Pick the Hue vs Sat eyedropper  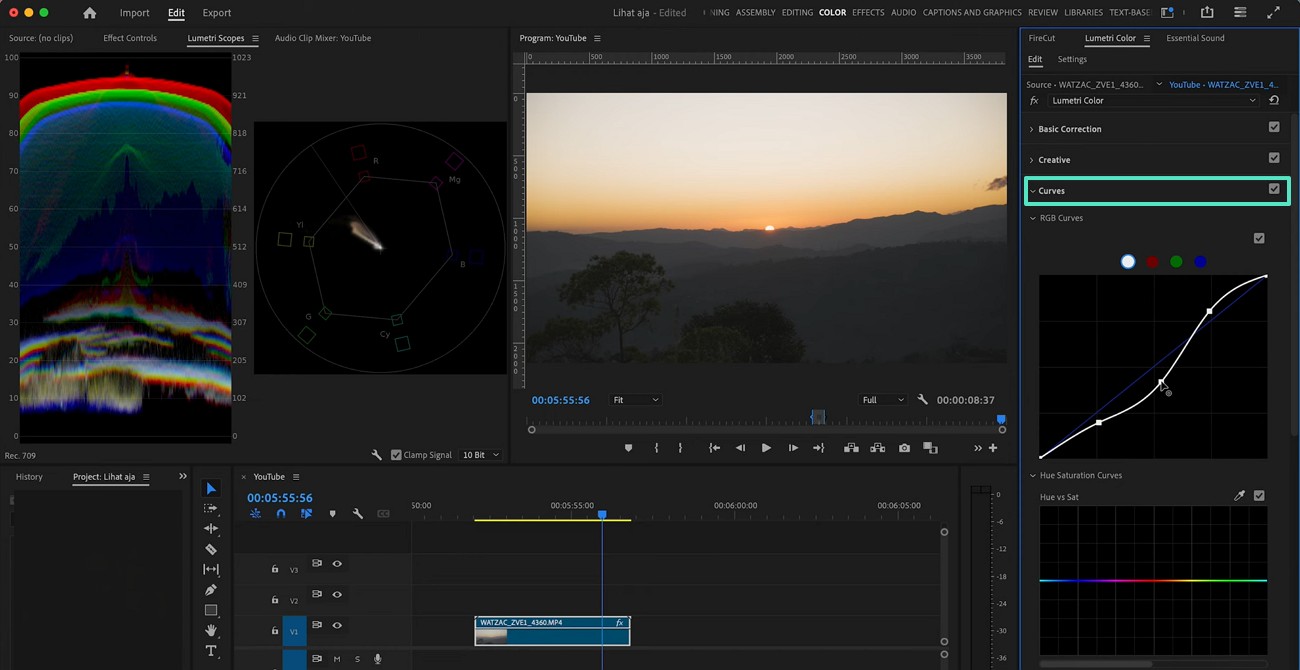[x=1239, y=496]
